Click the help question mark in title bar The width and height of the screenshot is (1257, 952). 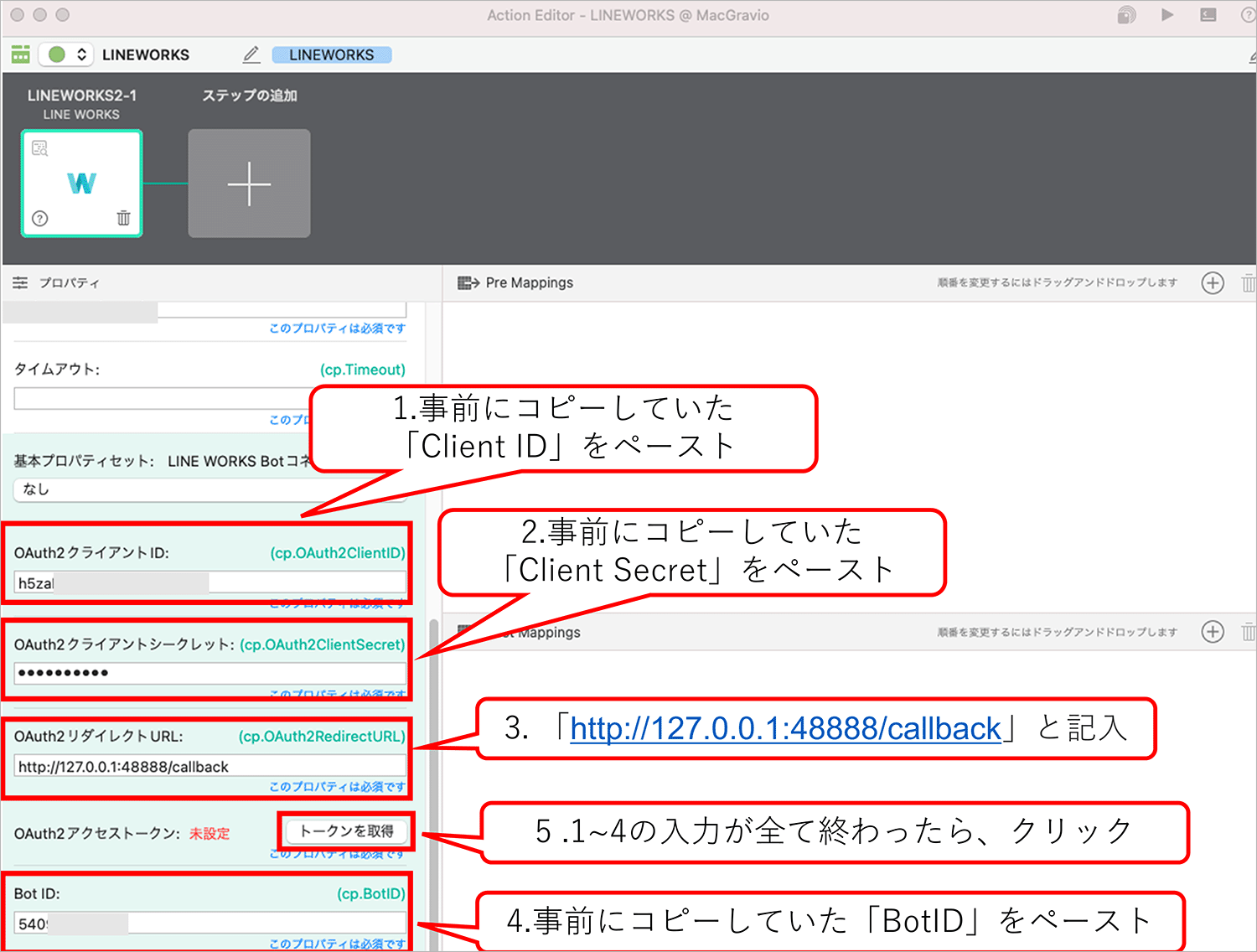tap(1249, 15)
